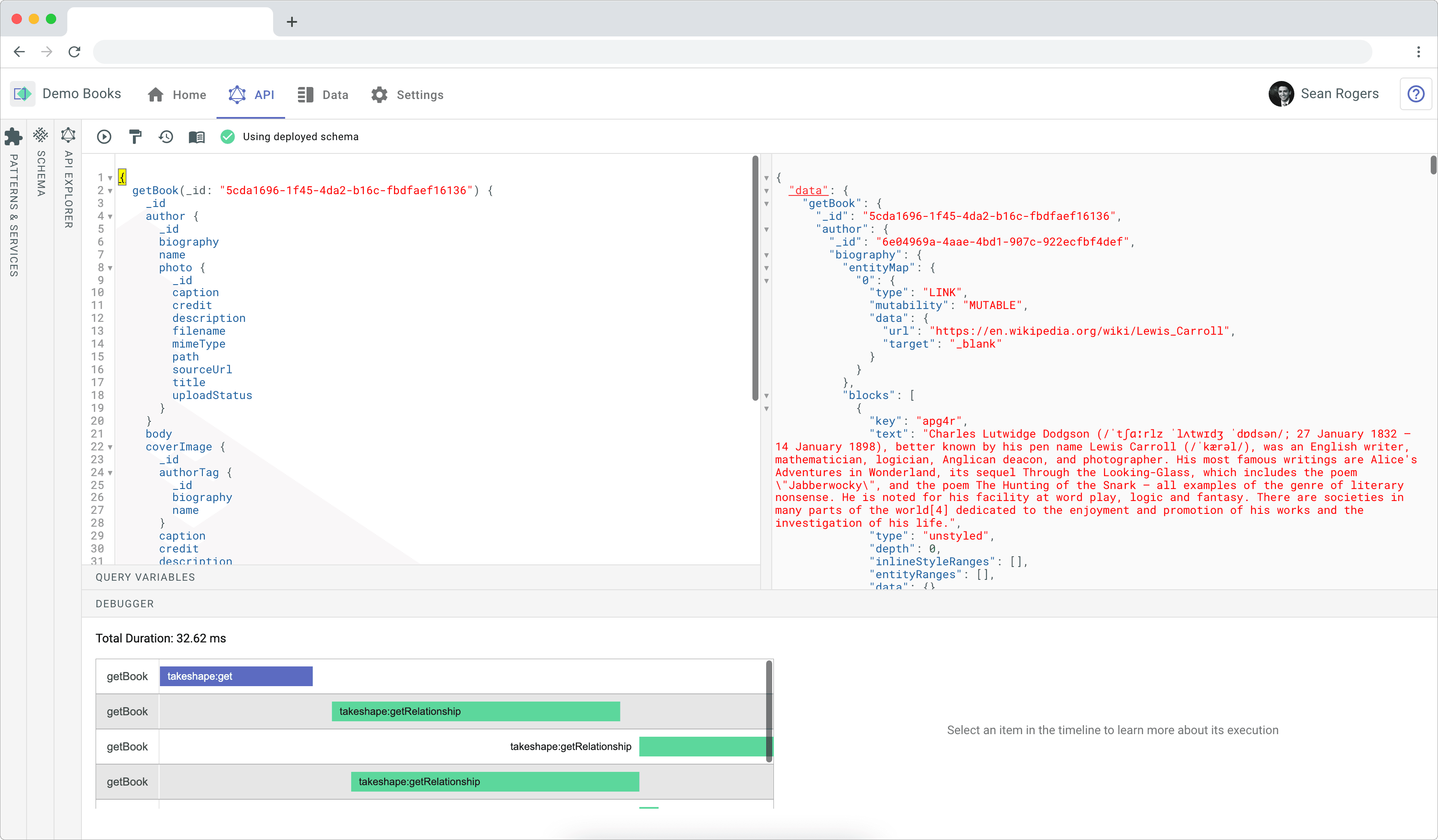Collapse the biography object in the response
This screenshot has width=1438, height=840.
pyautogui.click(x=766, y=255)
